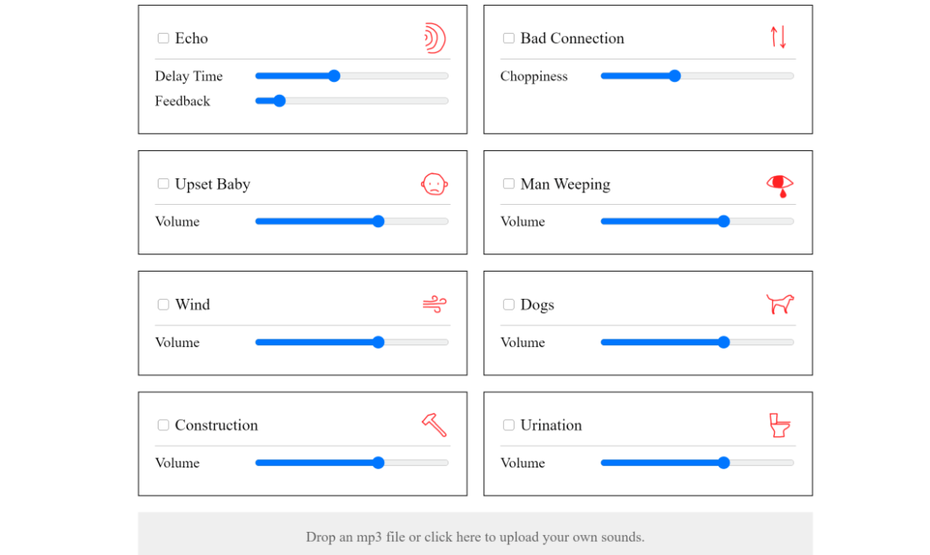Enable the Echo checkbox
This screenshot has height=555, width=930.
pyautogui.click(x=163, y=38)
